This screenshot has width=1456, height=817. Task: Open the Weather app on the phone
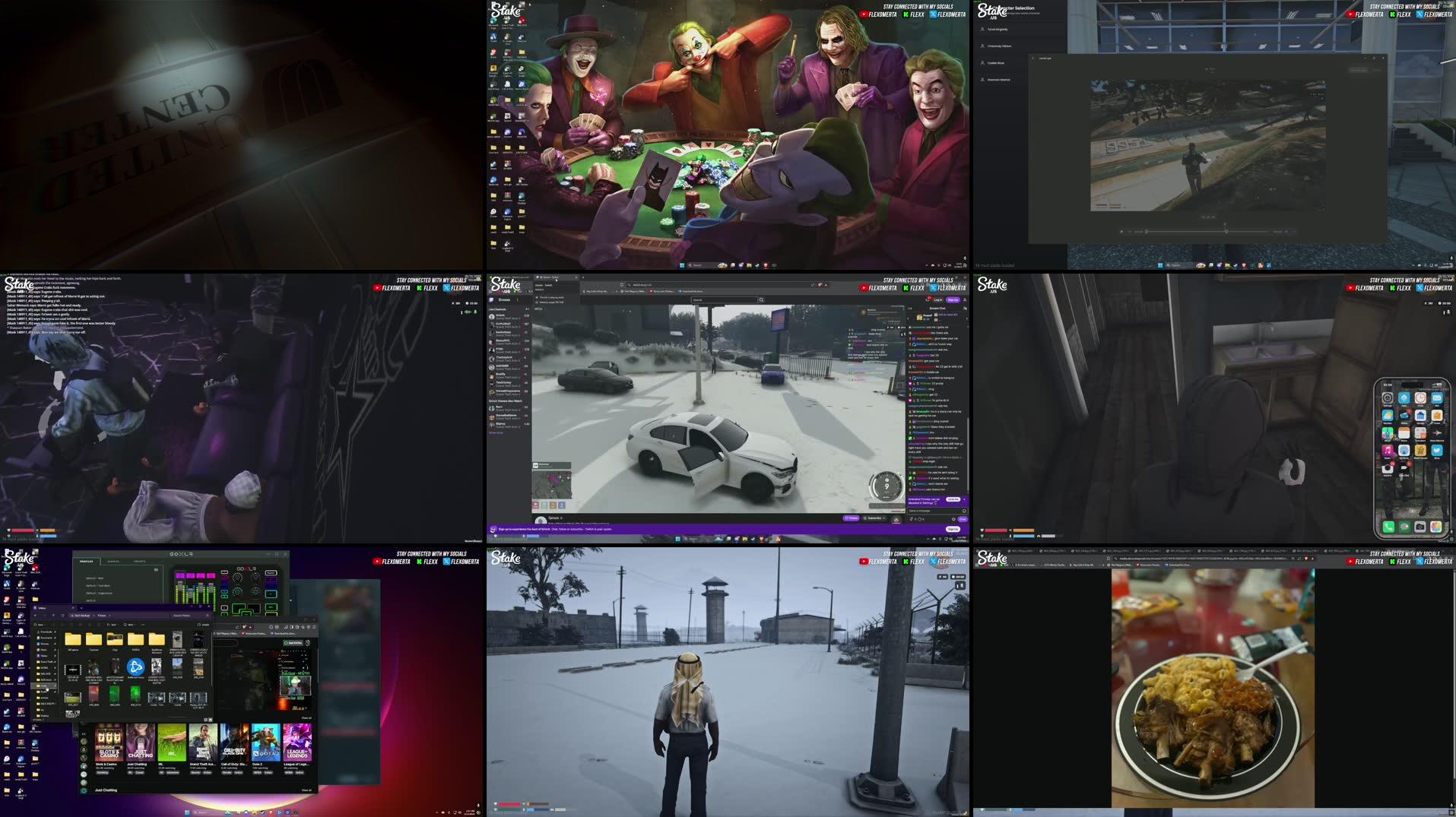pyautogui.click(x=1388, y=416)
